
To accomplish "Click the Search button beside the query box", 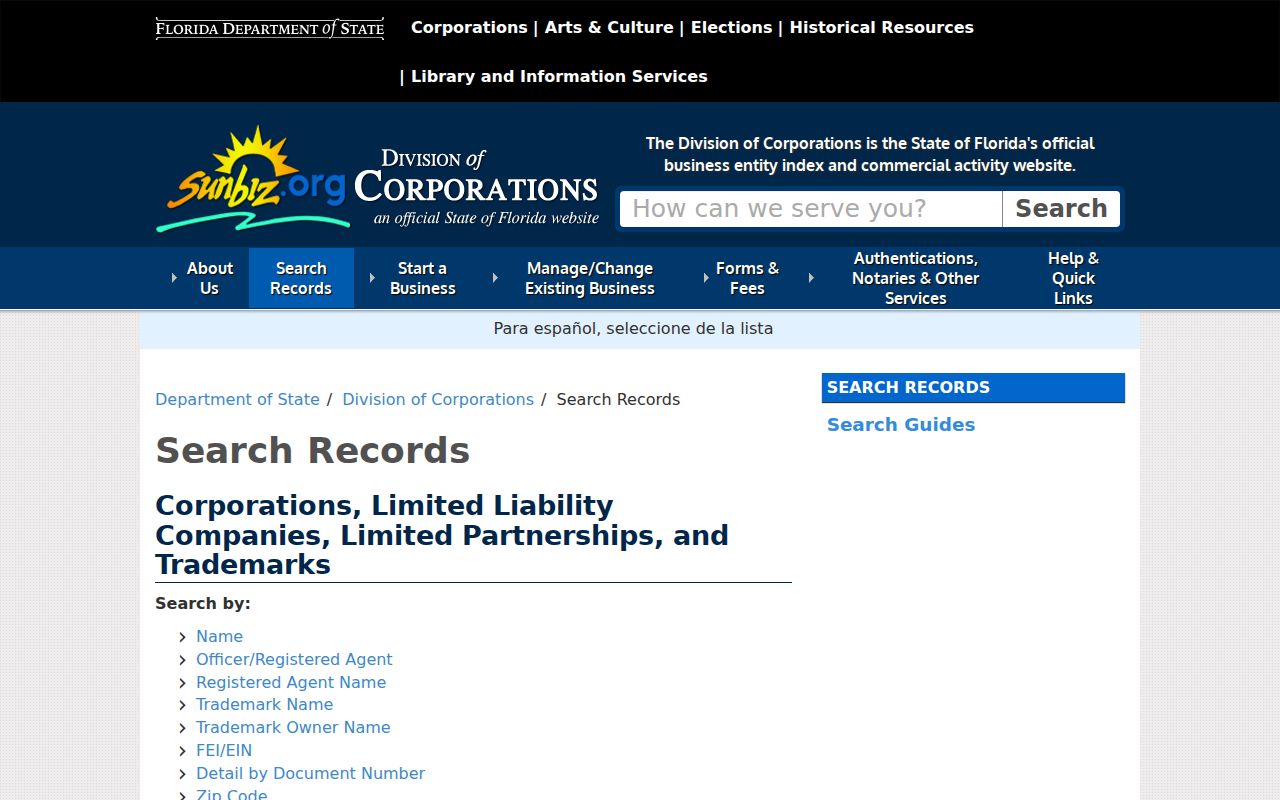I will pyautogui.click(x=1061, y=209).
